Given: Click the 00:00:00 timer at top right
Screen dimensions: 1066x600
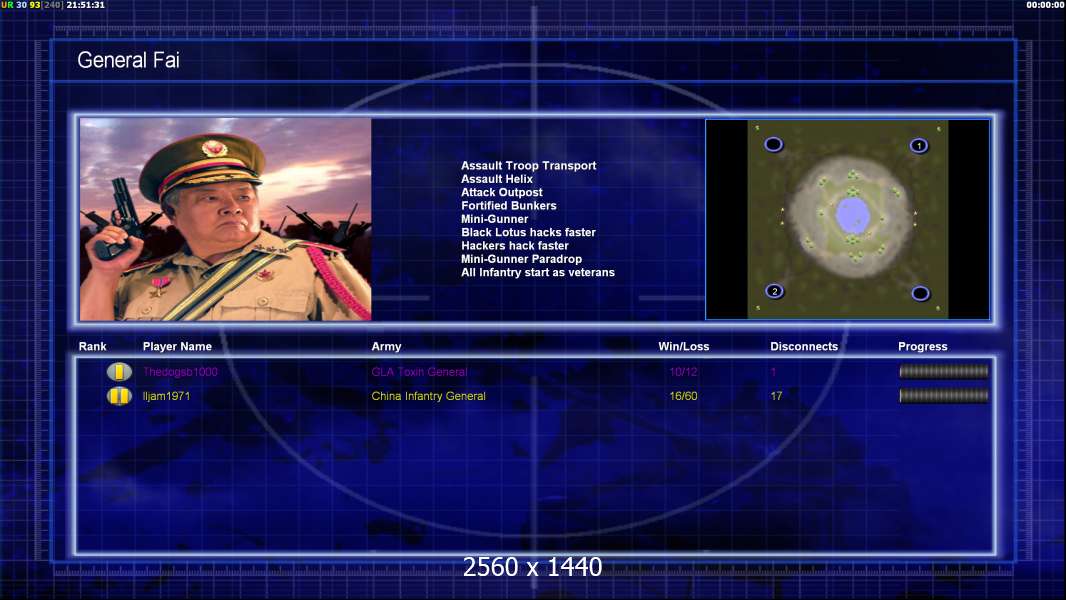Looking at the screenshot, I should (1044, 5).
